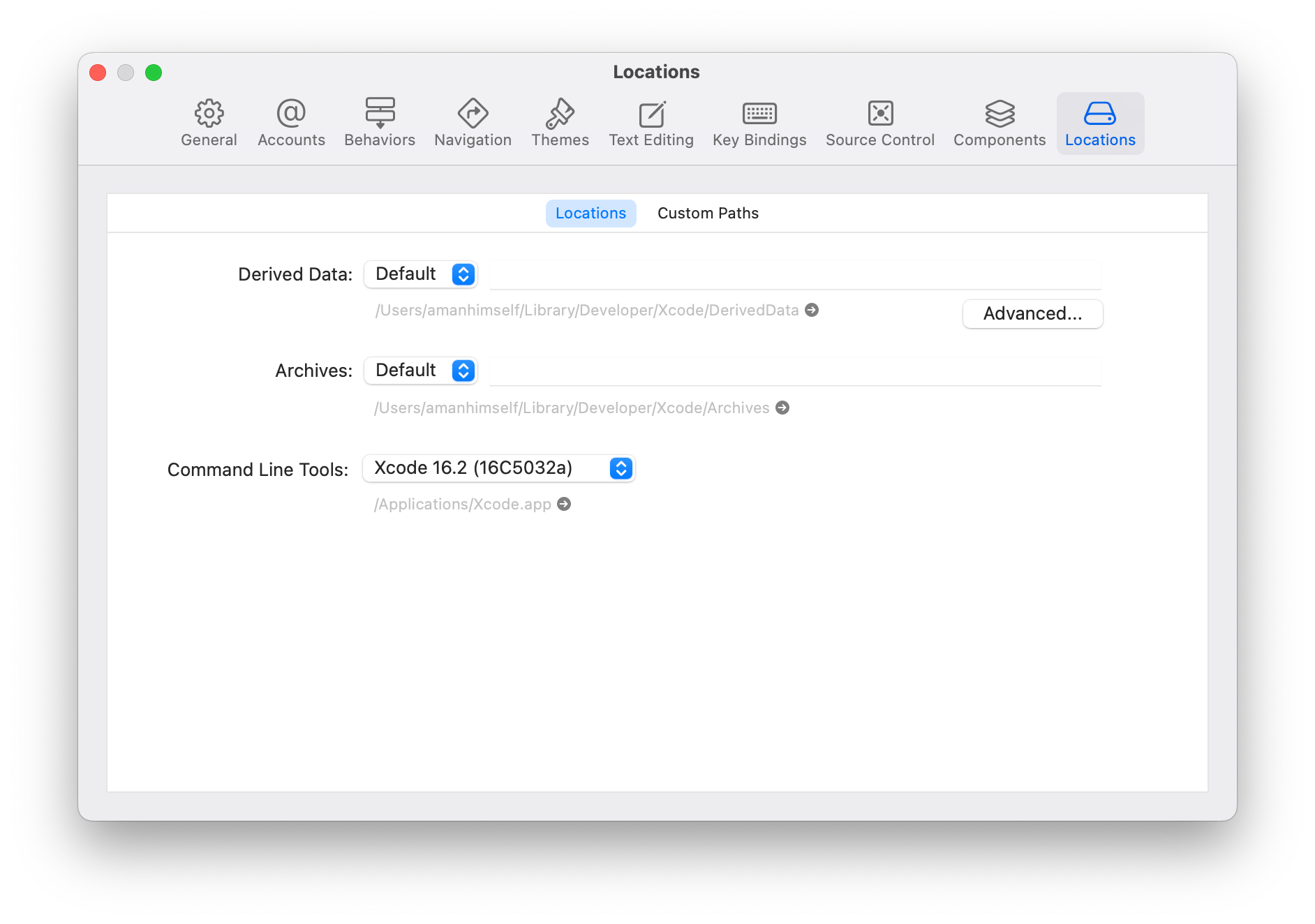Select the Locations toolbar icon
Image resolution: width=1315 pixels, height=924 pixels.
(x=1100, y=123)
